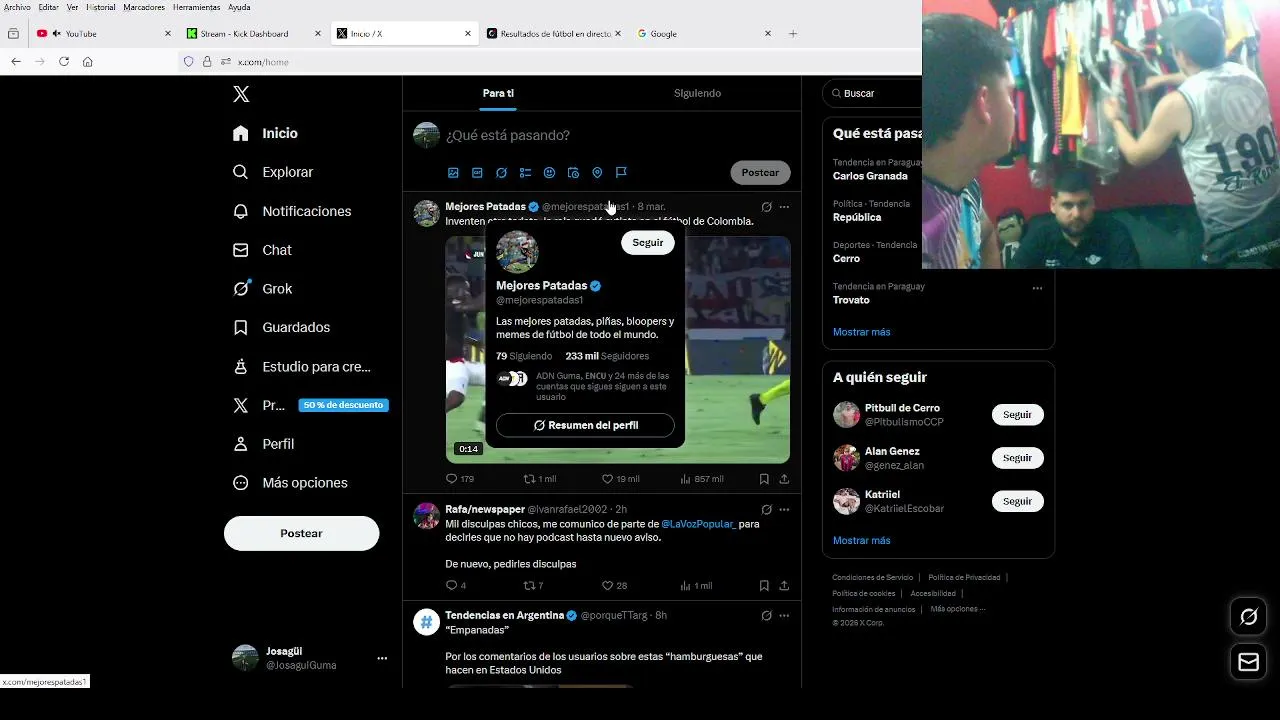Follow Mejores Patadas in hover card
The height and width of the screenshot is (720, 1280).
pyautogui.click(x=647, y=243)
